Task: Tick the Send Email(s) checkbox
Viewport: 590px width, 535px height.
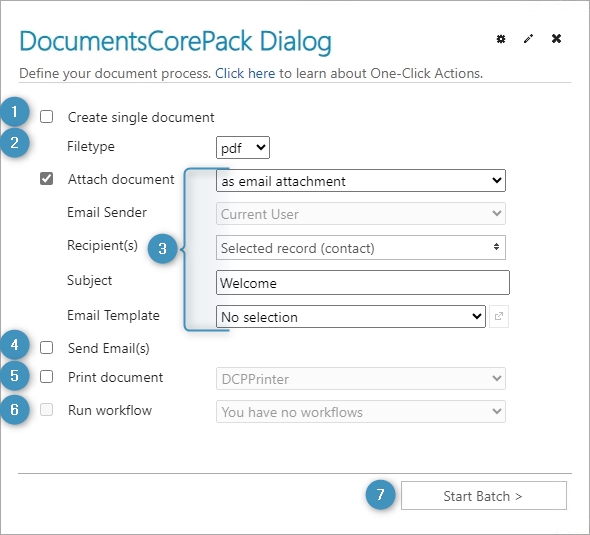Action: (x=47, y=348)
